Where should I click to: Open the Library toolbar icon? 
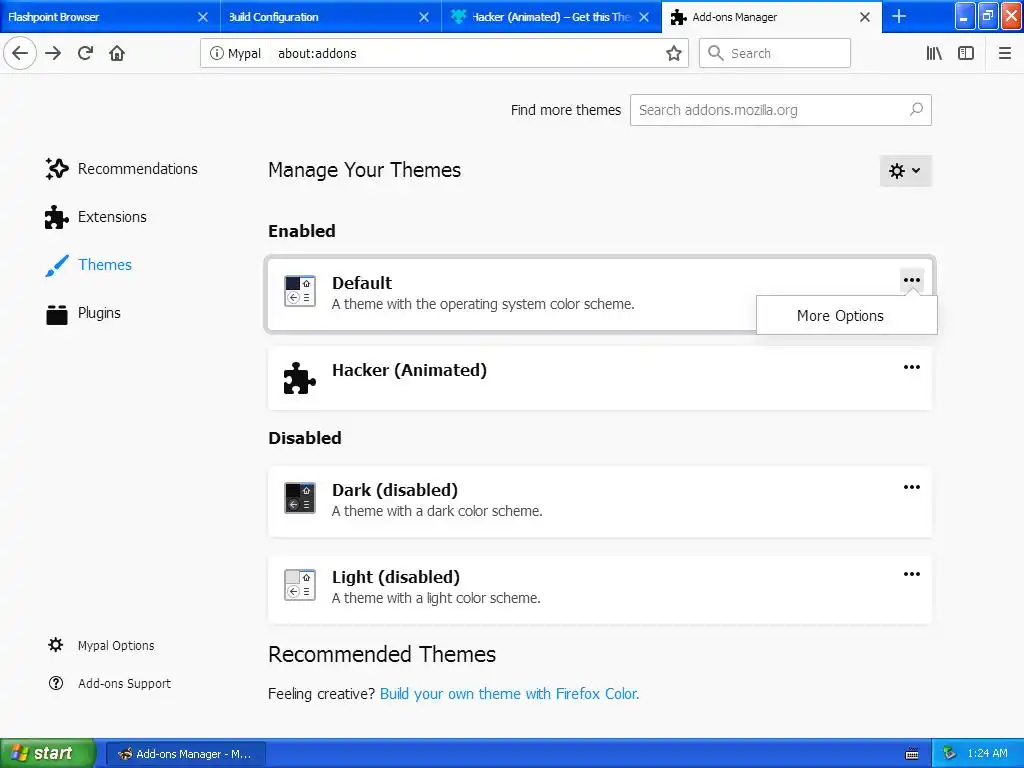coord(934,53)
